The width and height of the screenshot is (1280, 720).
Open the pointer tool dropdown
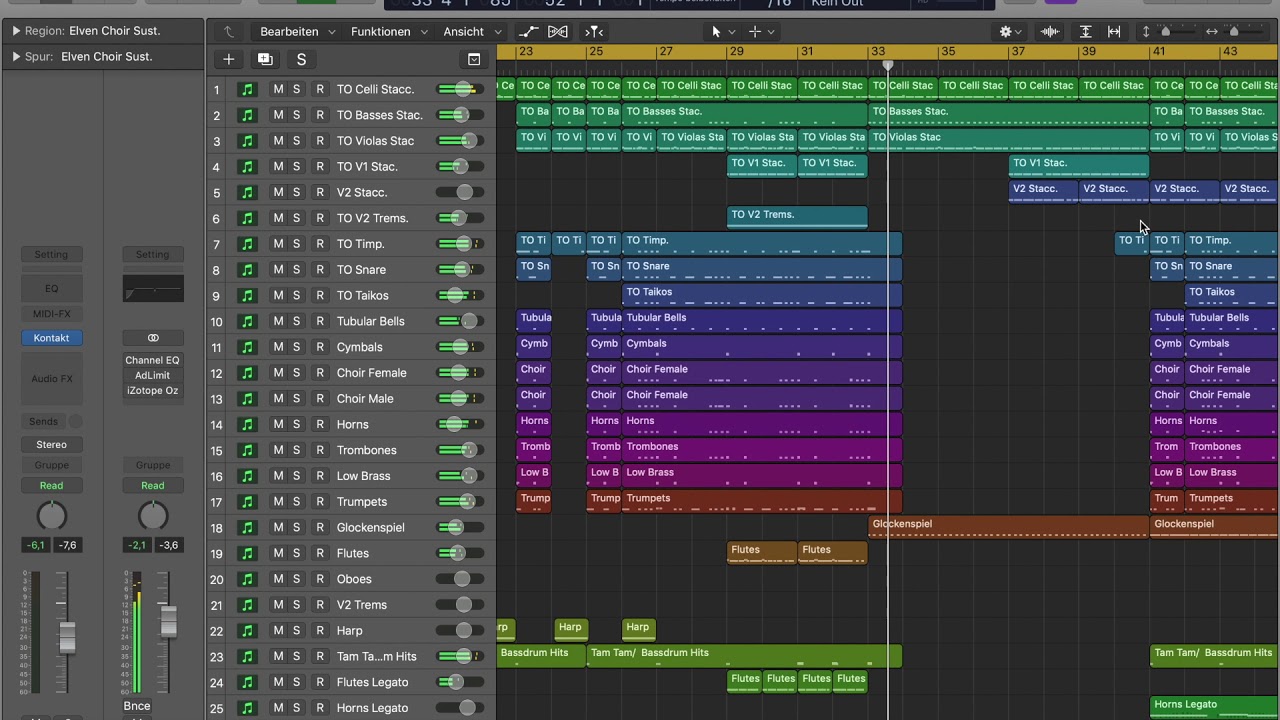pyautogui.click(x=722, y=31)
